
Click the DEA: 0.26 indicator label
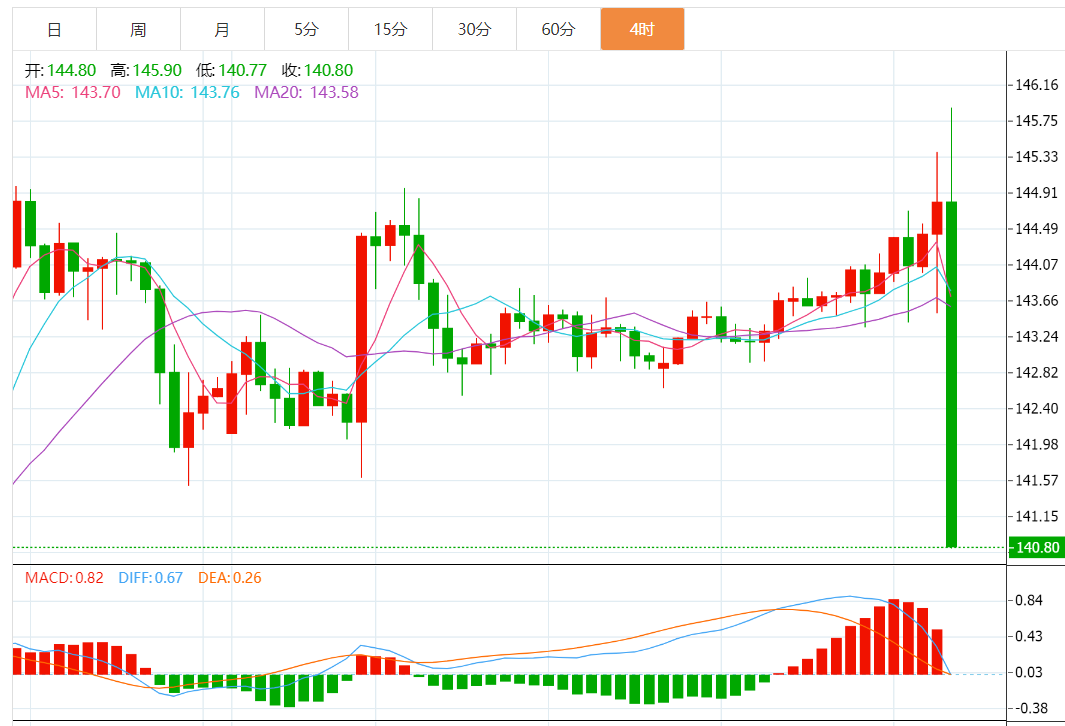click(x=230, y=578)
